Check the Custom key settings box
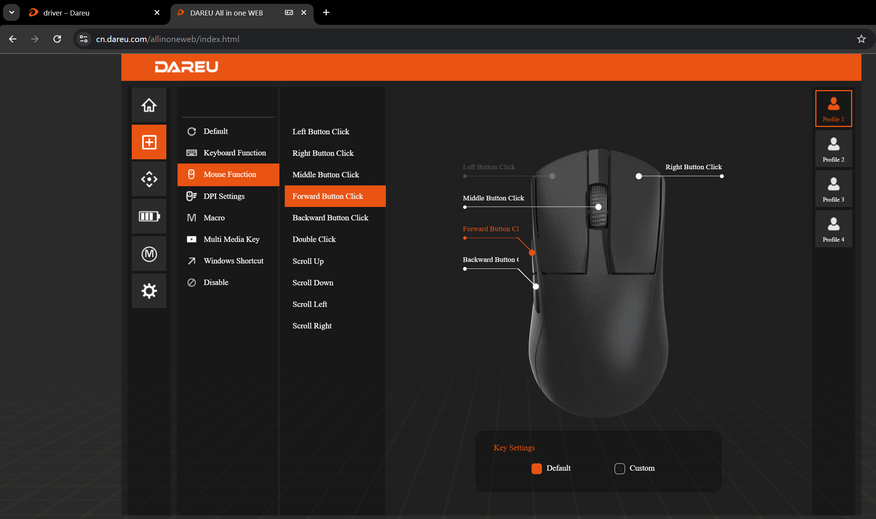This screenshot has height=519, width=876. pyautogui.click(x=619, y=468)
